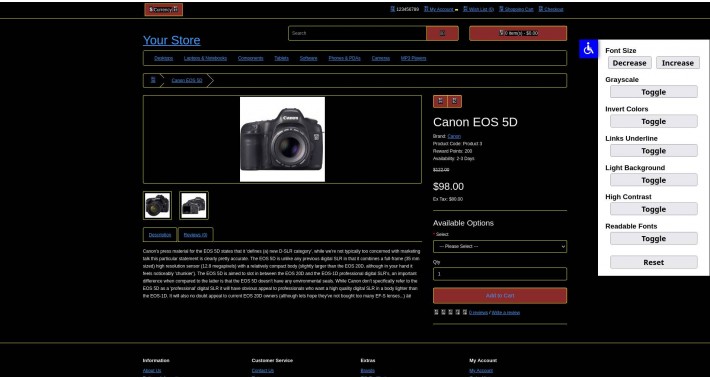Click the Increase font size button
Screen dimensions: 710x380
click(x=677, y=63)
